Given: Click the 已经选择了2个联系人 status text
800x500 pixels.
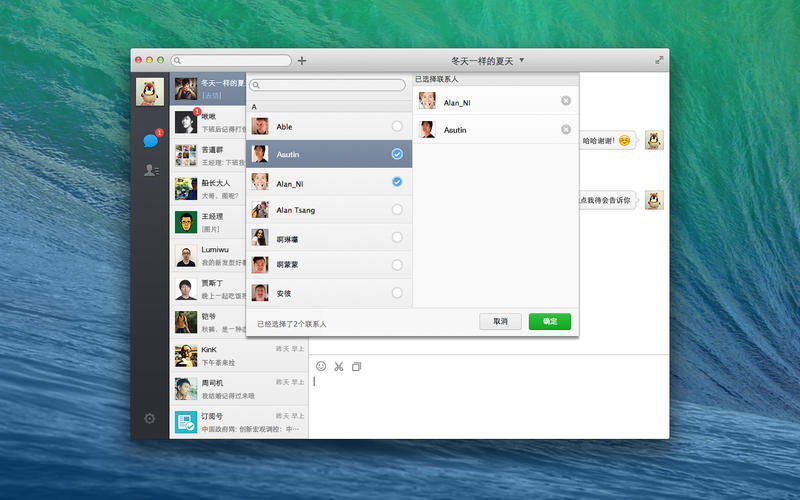Looking at the screenshot, I should tap(292, 324).
